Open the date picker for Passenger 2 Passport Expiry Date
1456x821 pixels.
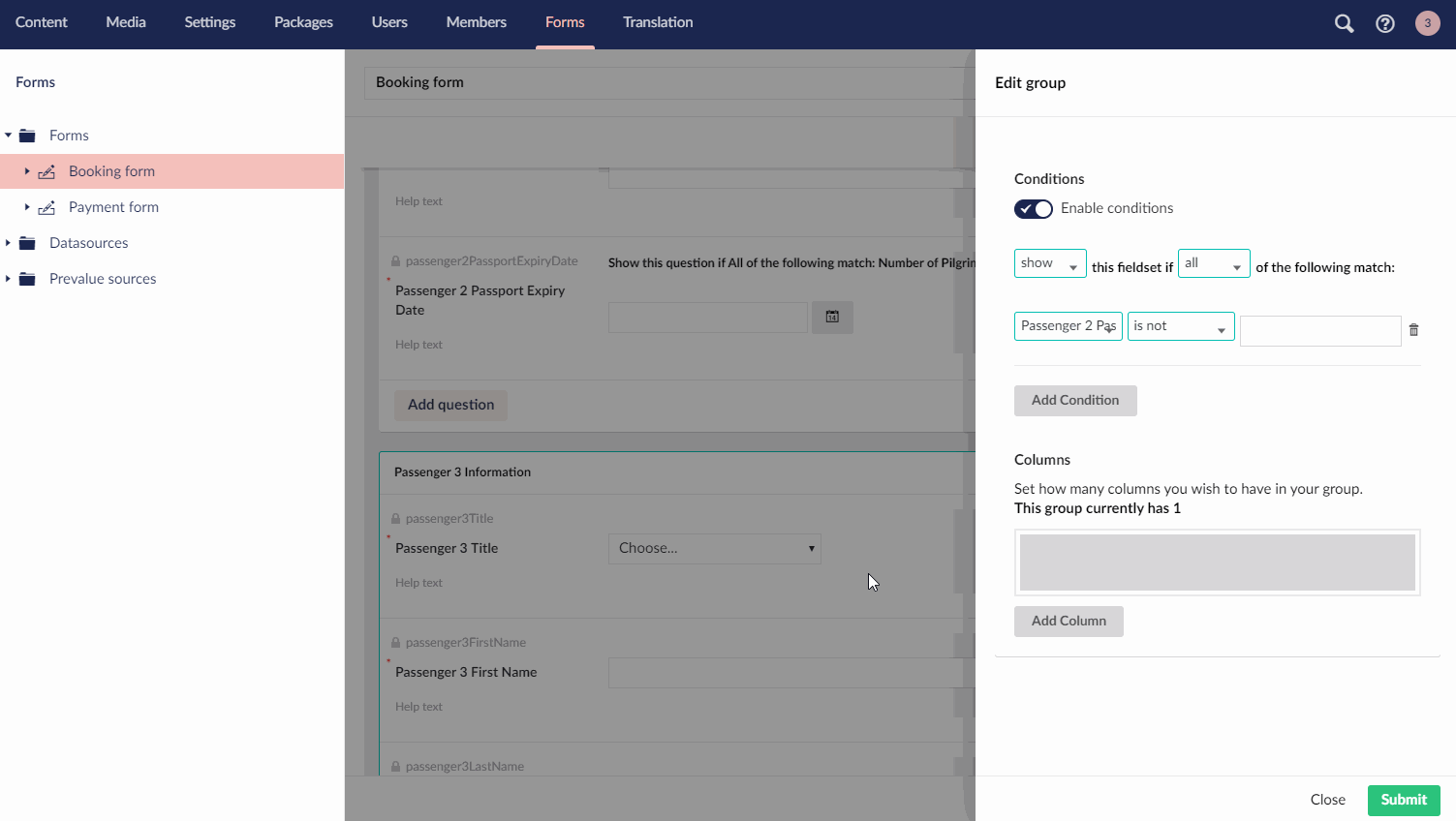point(832,317)
